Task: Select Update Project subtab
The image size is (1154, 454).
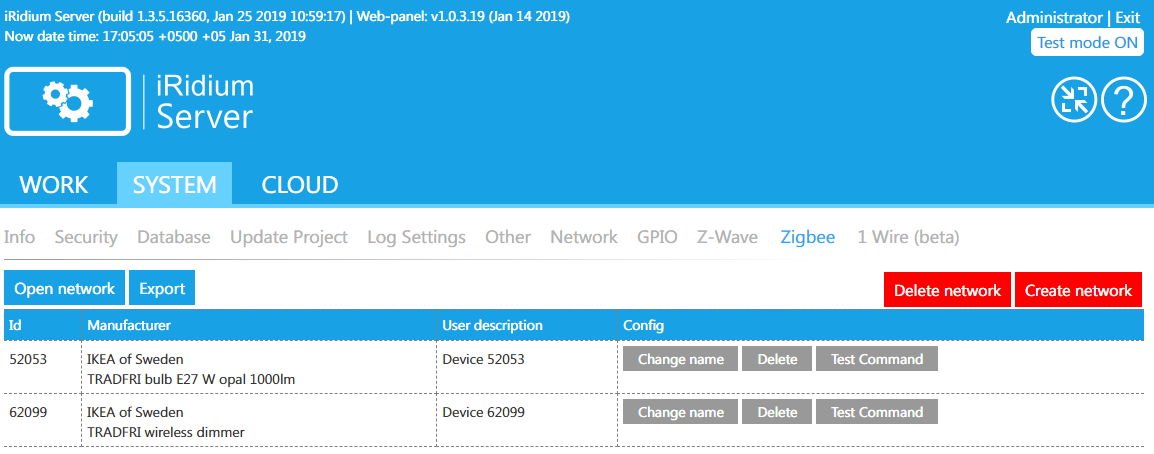Action: tap(288, 237)
